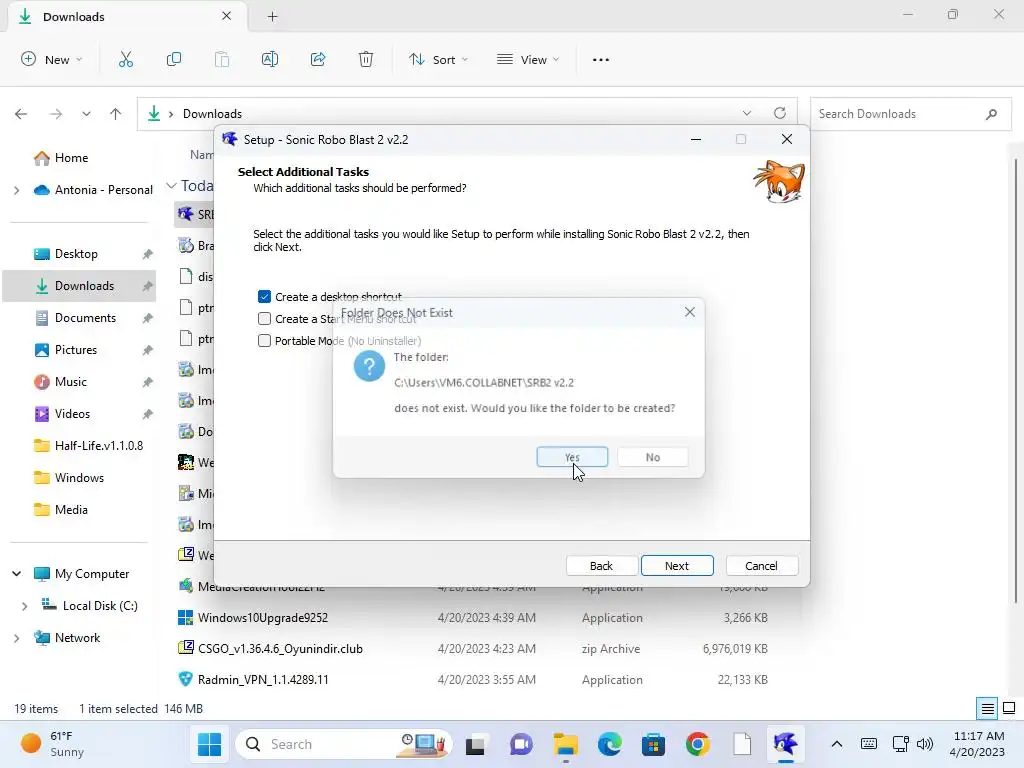Open Microsoft Store from taskbar
Image resolution: width=1024 pixels, height=768 pixels.
[654, 744]
